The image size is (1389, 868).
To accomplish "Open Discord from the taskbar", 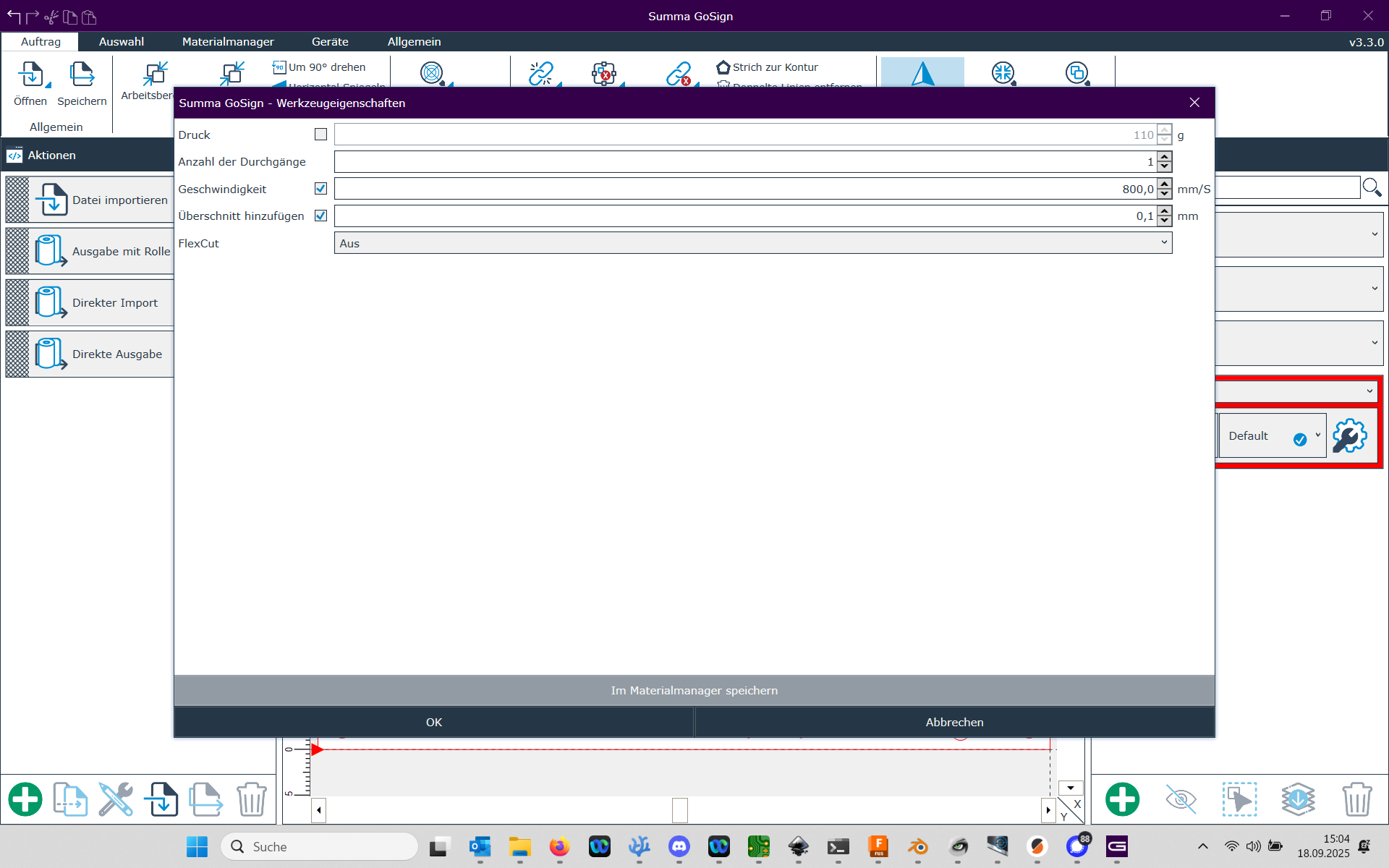I will [x=679, y=846].
